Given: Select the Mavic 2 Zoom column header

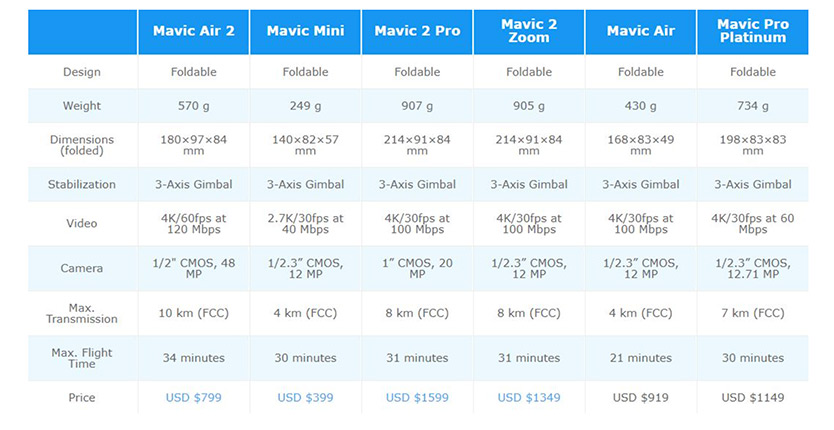Looking at the screenshot, I should click(x=529, y=31).
